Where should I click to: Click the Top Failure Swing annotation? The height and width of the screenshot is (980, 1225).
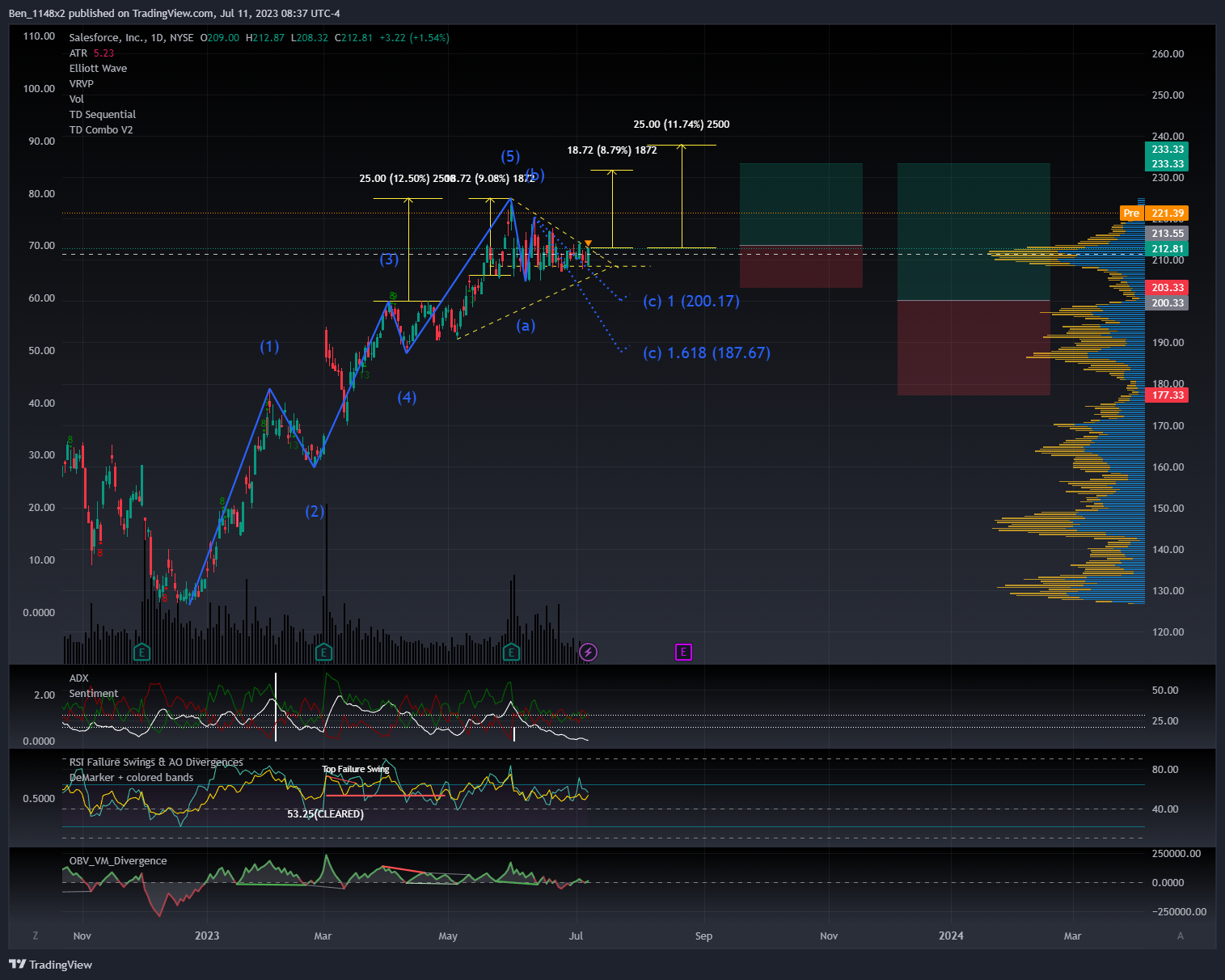click(356, 769)
